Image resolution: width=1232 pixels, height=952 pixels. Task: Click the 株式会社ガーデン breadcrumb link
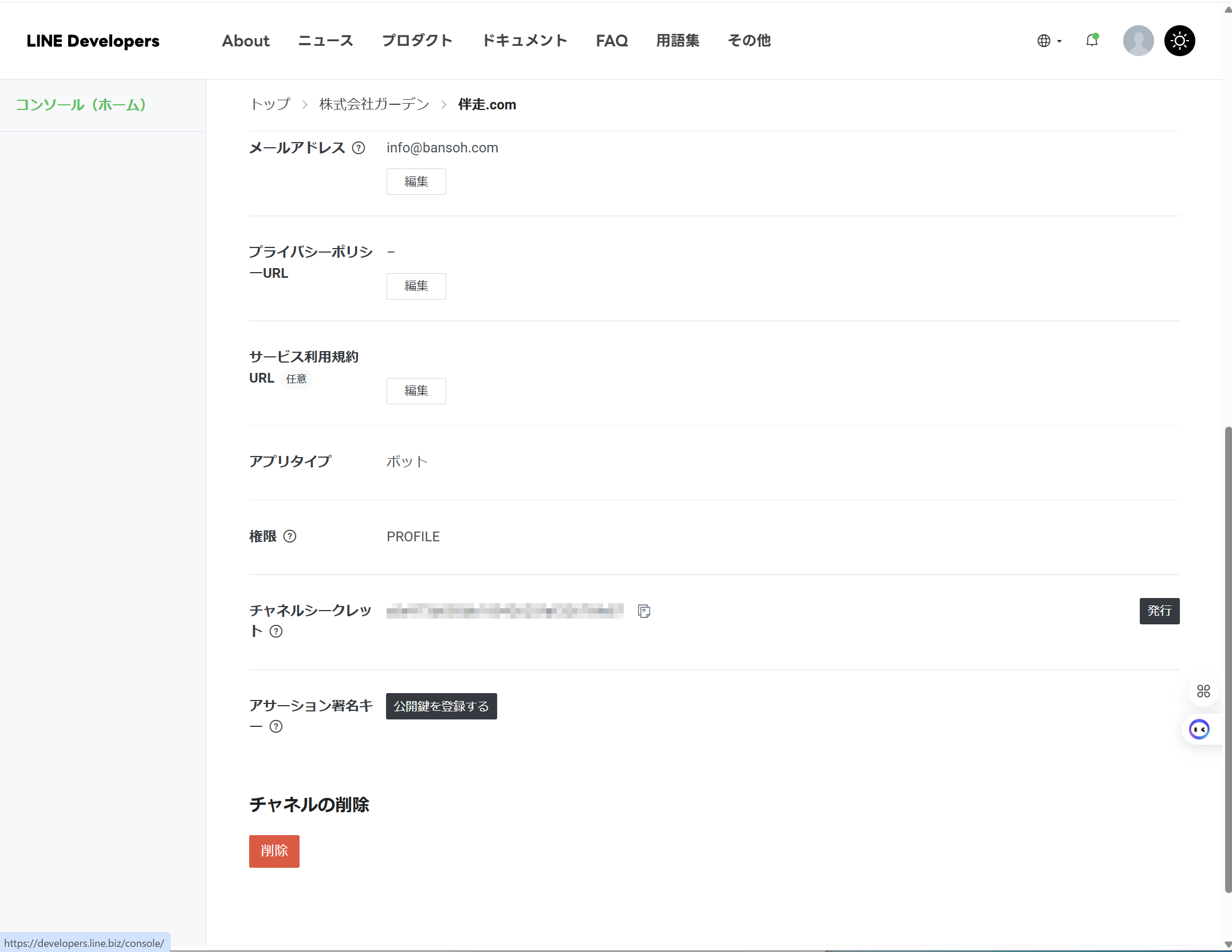374,104
